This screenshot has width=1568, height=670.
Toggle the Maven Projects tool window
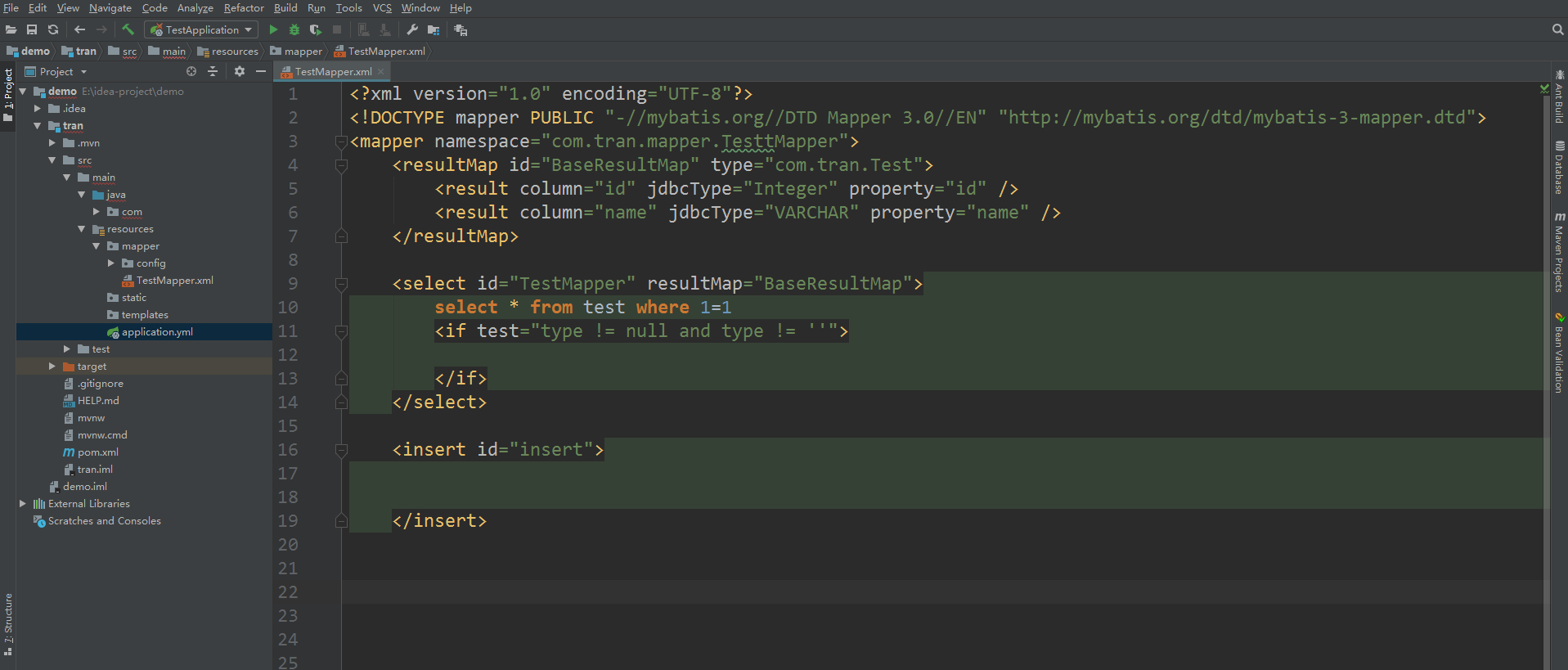pyautogui.click(x=1559, y=252)
